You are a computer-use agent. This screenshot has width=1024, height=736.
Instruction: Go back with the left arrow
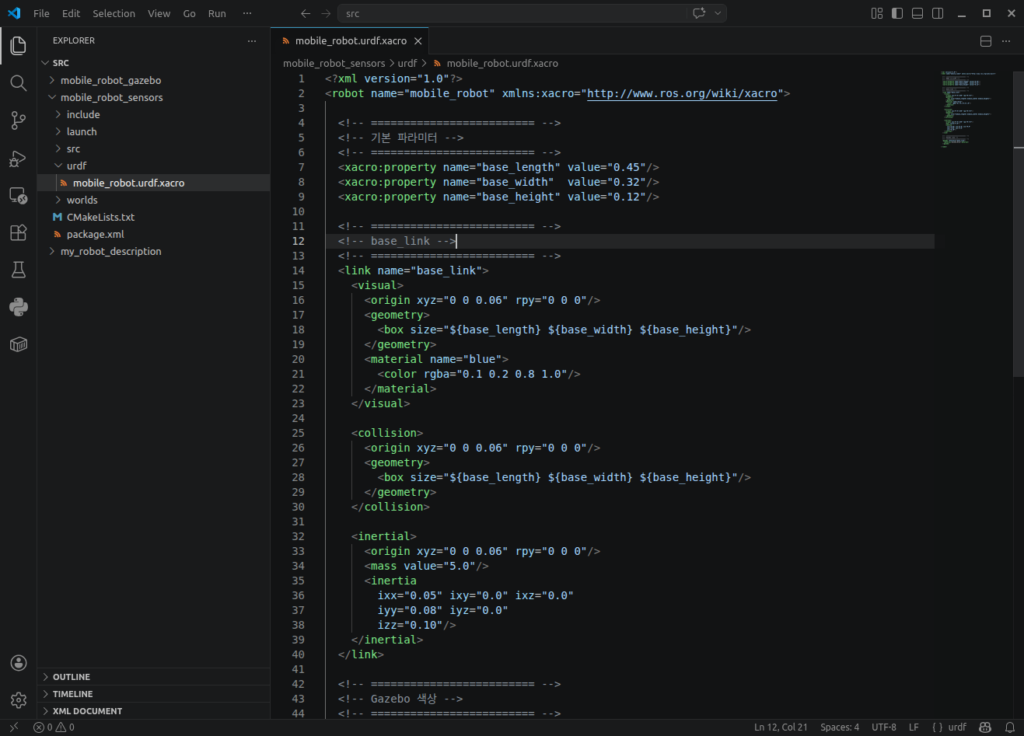(305, 13)
